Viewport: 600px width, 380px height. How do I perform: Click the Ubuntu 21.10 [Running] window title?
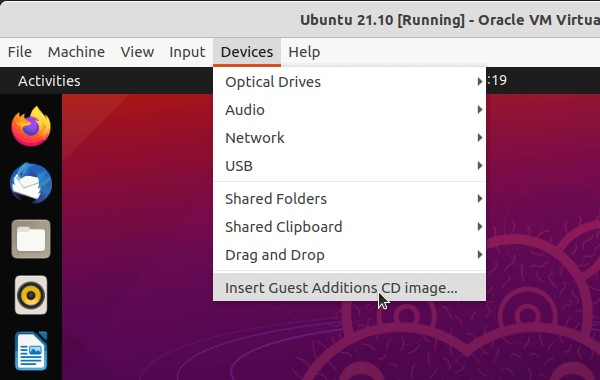point(450,20)
